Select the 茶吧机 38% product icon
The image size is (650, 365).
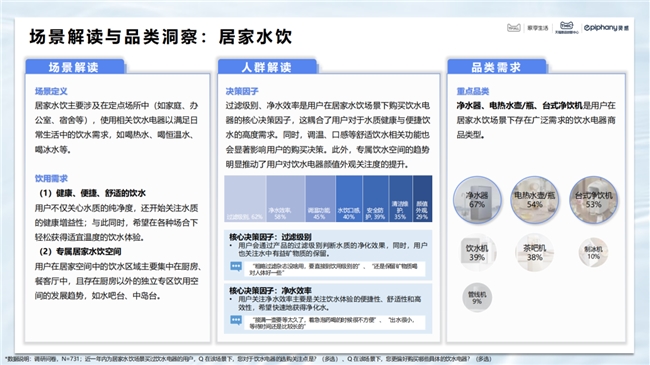(x=535, y=253)
